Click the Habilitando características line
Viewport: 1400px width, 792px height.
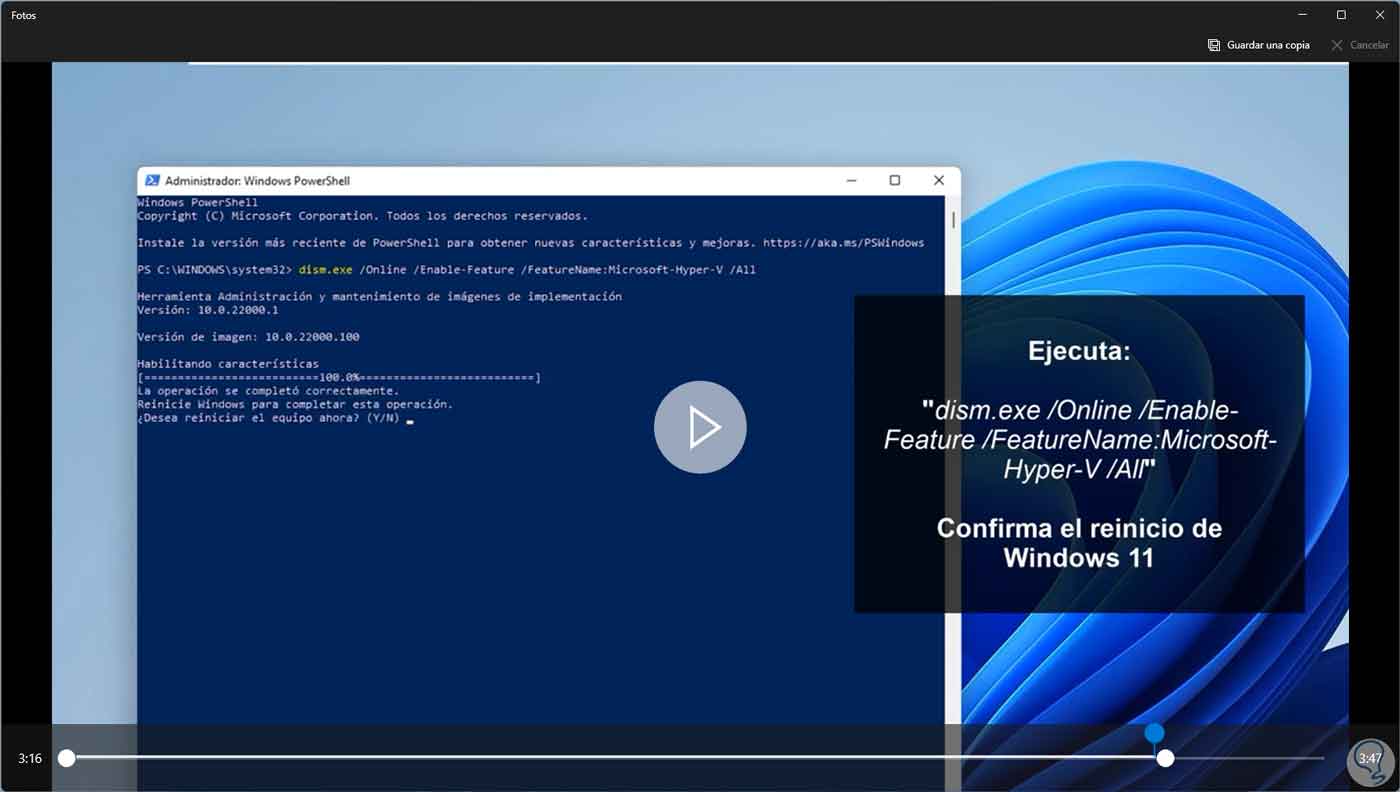[x=228, y=364]
